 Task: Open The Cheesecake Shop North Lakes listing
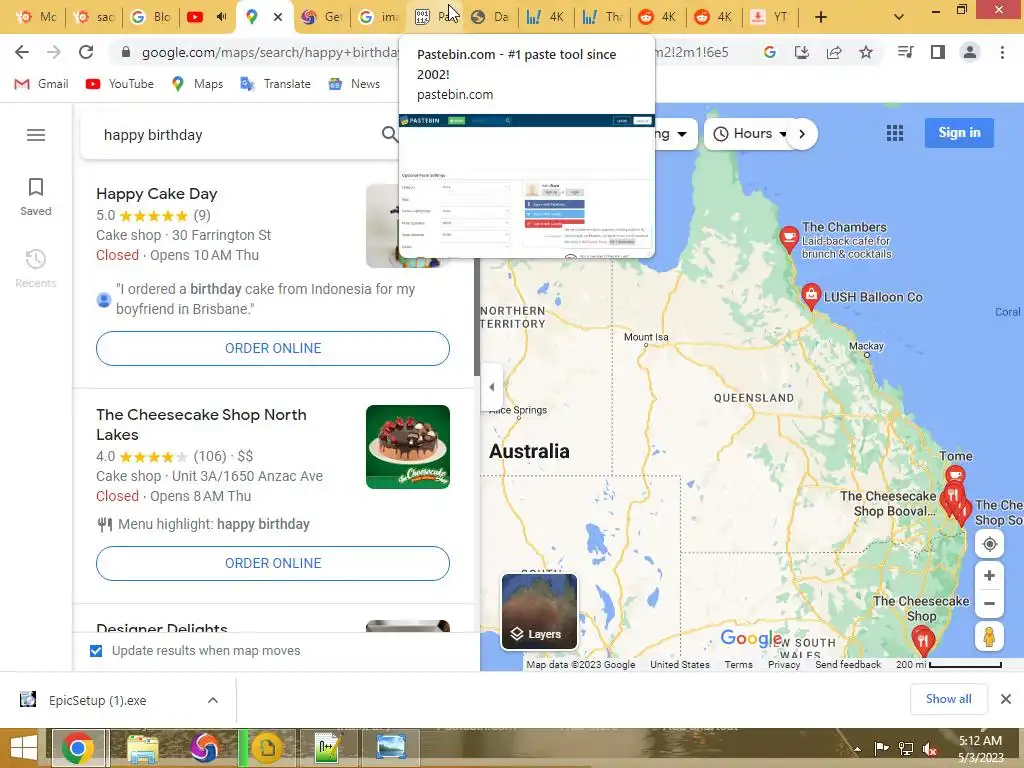point(201,424)
